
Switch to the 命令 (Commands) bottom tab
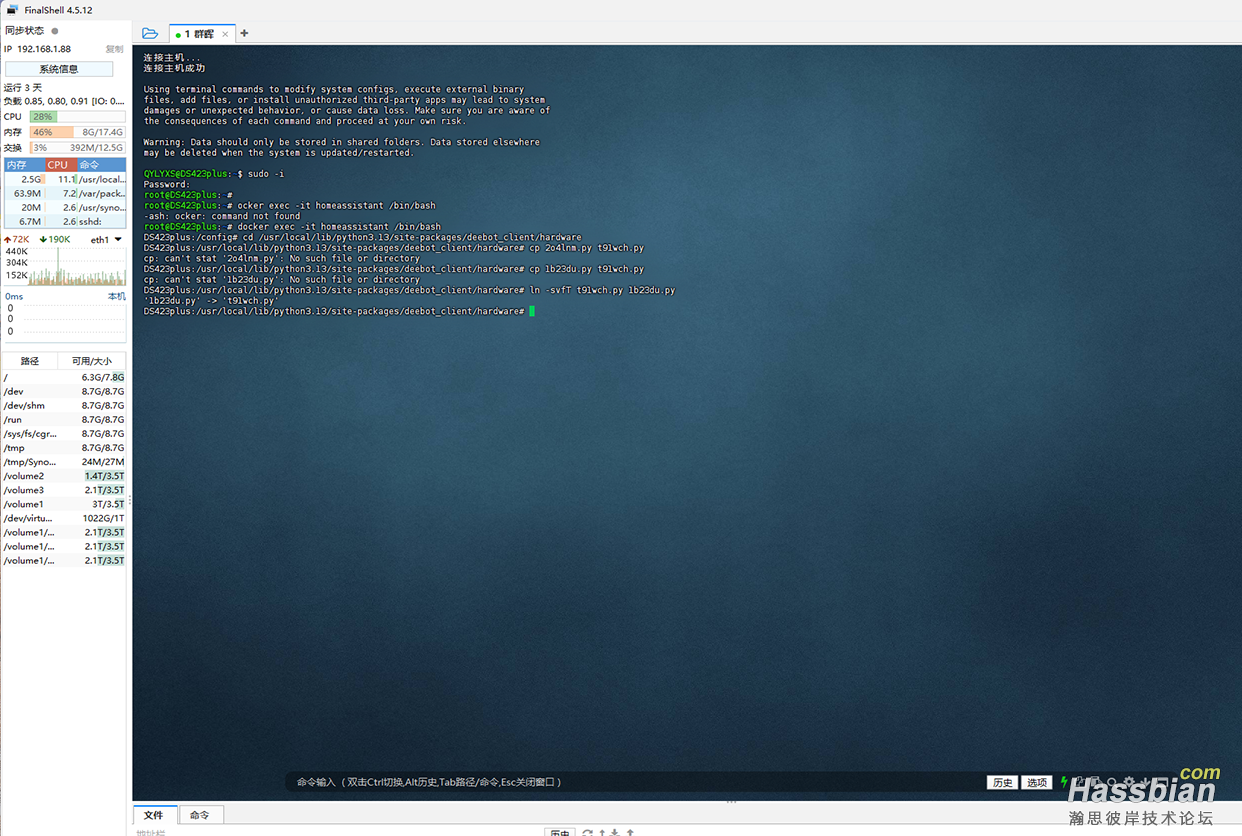[200, 815]
